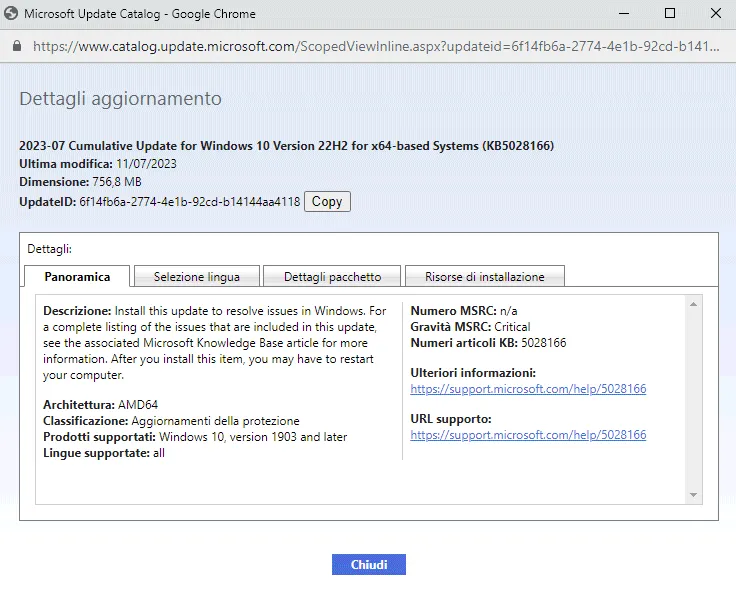Click the scrollbar down arrow

coord(693,495)
